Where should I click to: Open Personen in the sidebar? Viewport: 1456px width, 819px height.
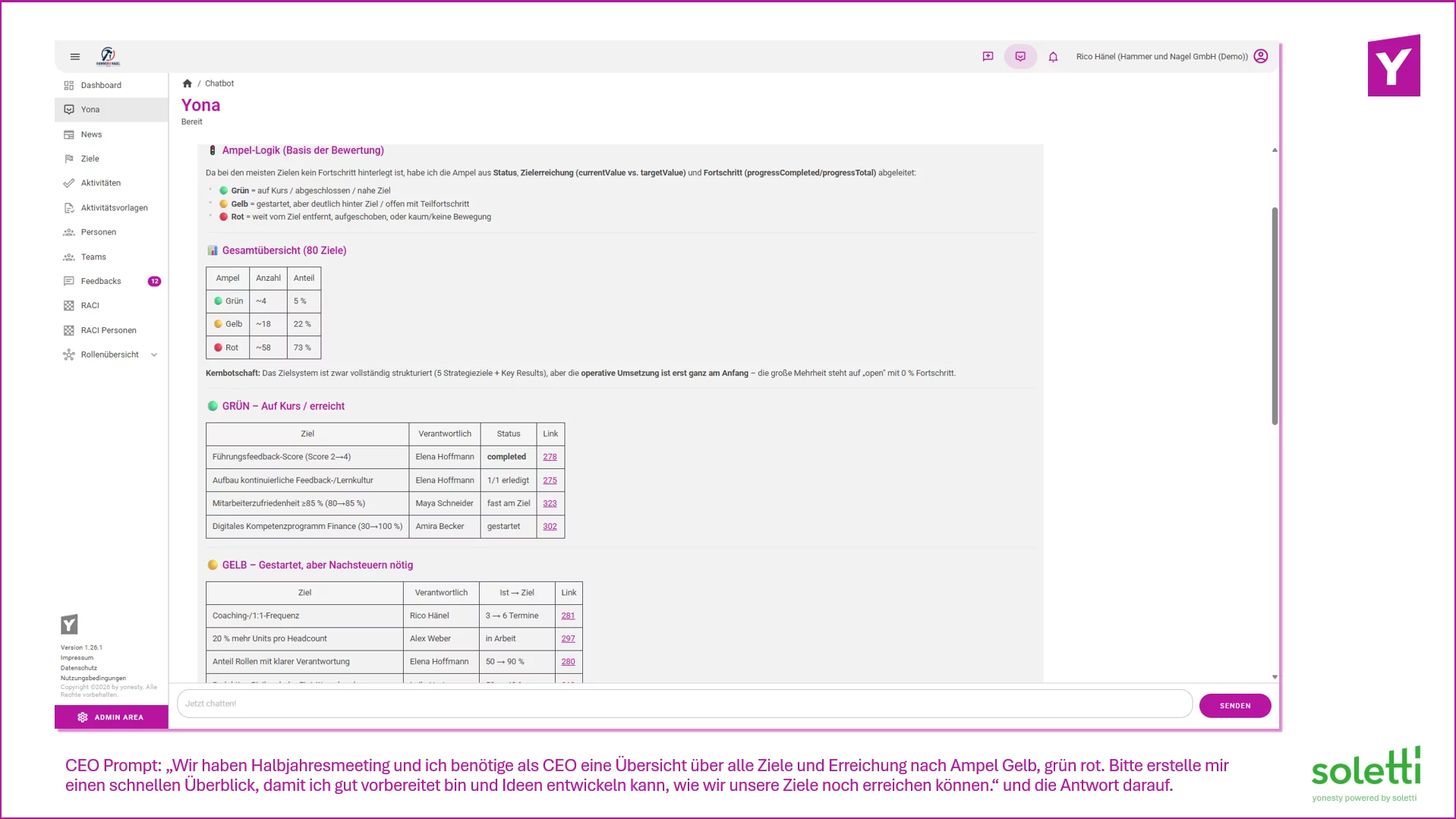(112, 232)
